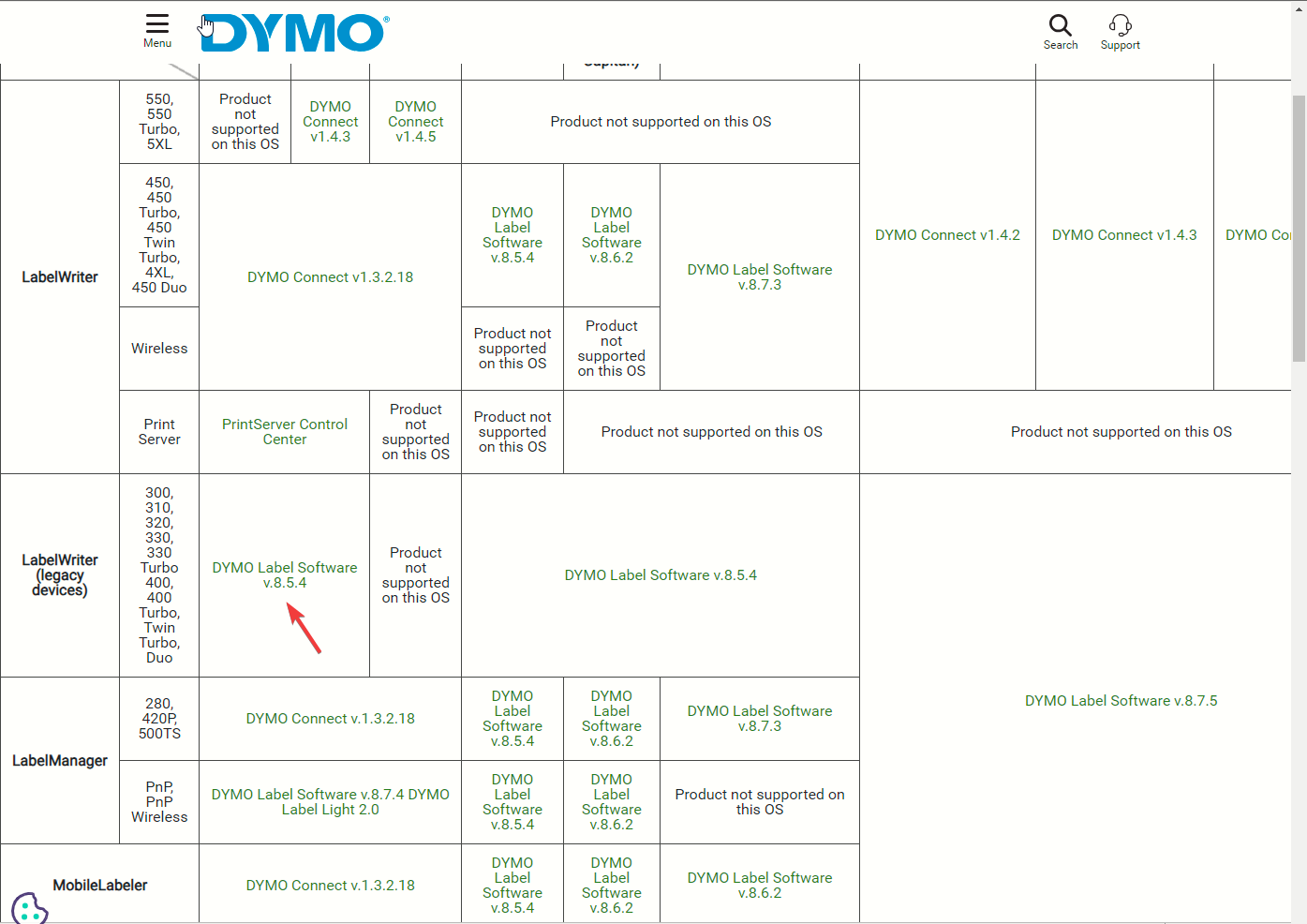Open wide DYMO Label Software v.8.6.2 MobileLabeler link

click(760, 886)
